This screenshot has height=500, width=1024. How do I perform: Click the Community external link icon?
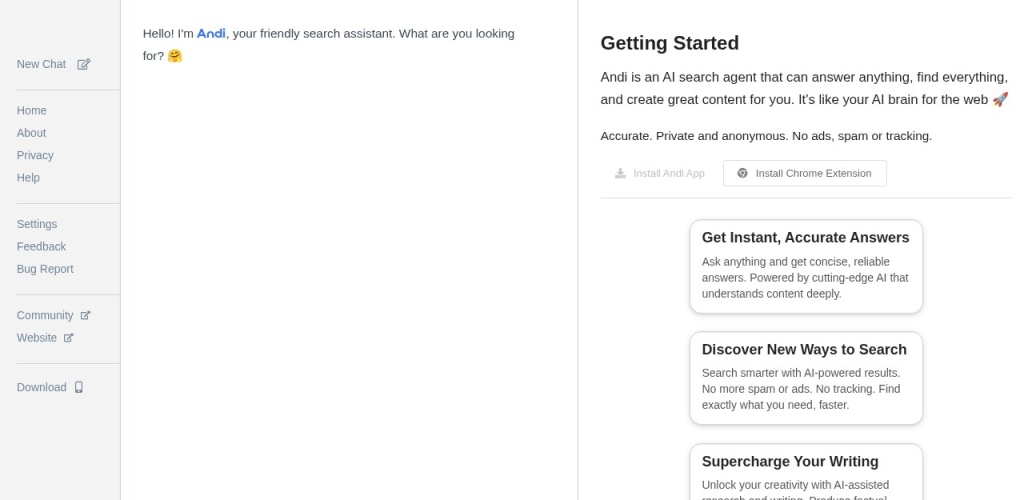(85, 315)
